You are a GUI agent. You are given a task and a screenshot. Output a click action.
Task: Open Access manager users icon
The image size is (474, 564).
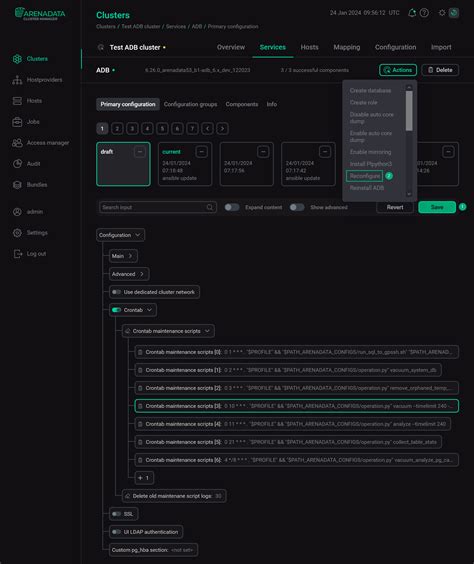17,143
